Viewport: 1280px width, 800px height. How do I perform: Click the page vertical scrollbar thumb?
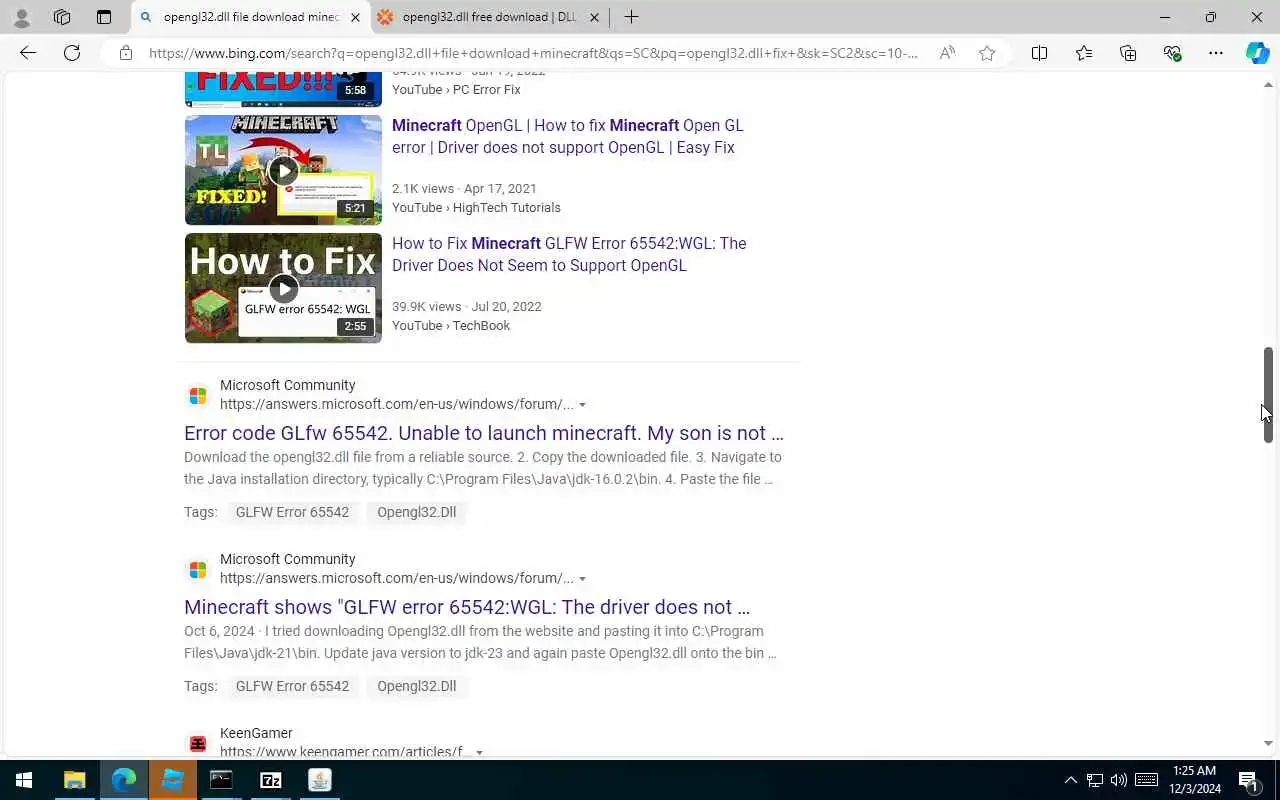(x=1268, y=395)
